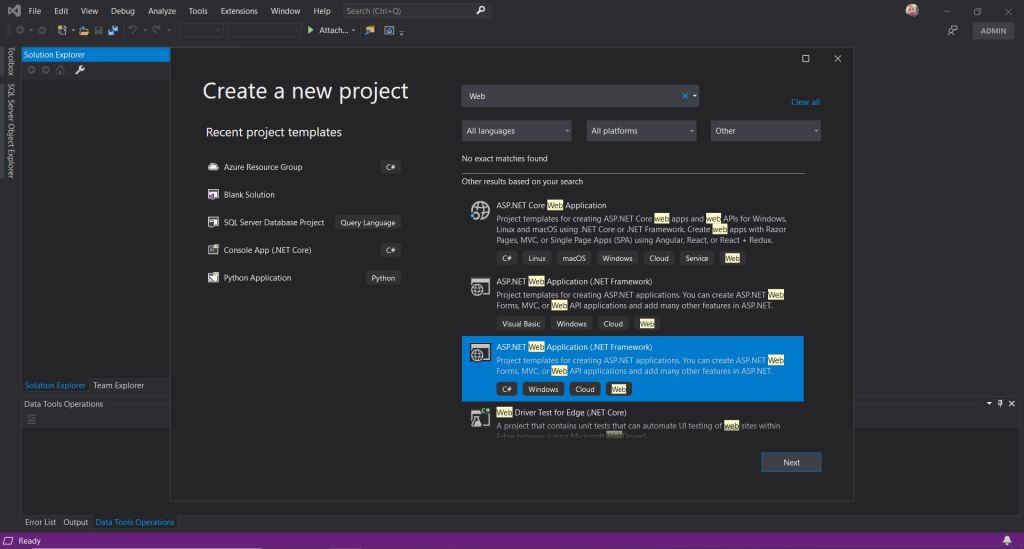Click the Open File folder toolbar icon
The image size is (1024, 549).
coord(85,30)
